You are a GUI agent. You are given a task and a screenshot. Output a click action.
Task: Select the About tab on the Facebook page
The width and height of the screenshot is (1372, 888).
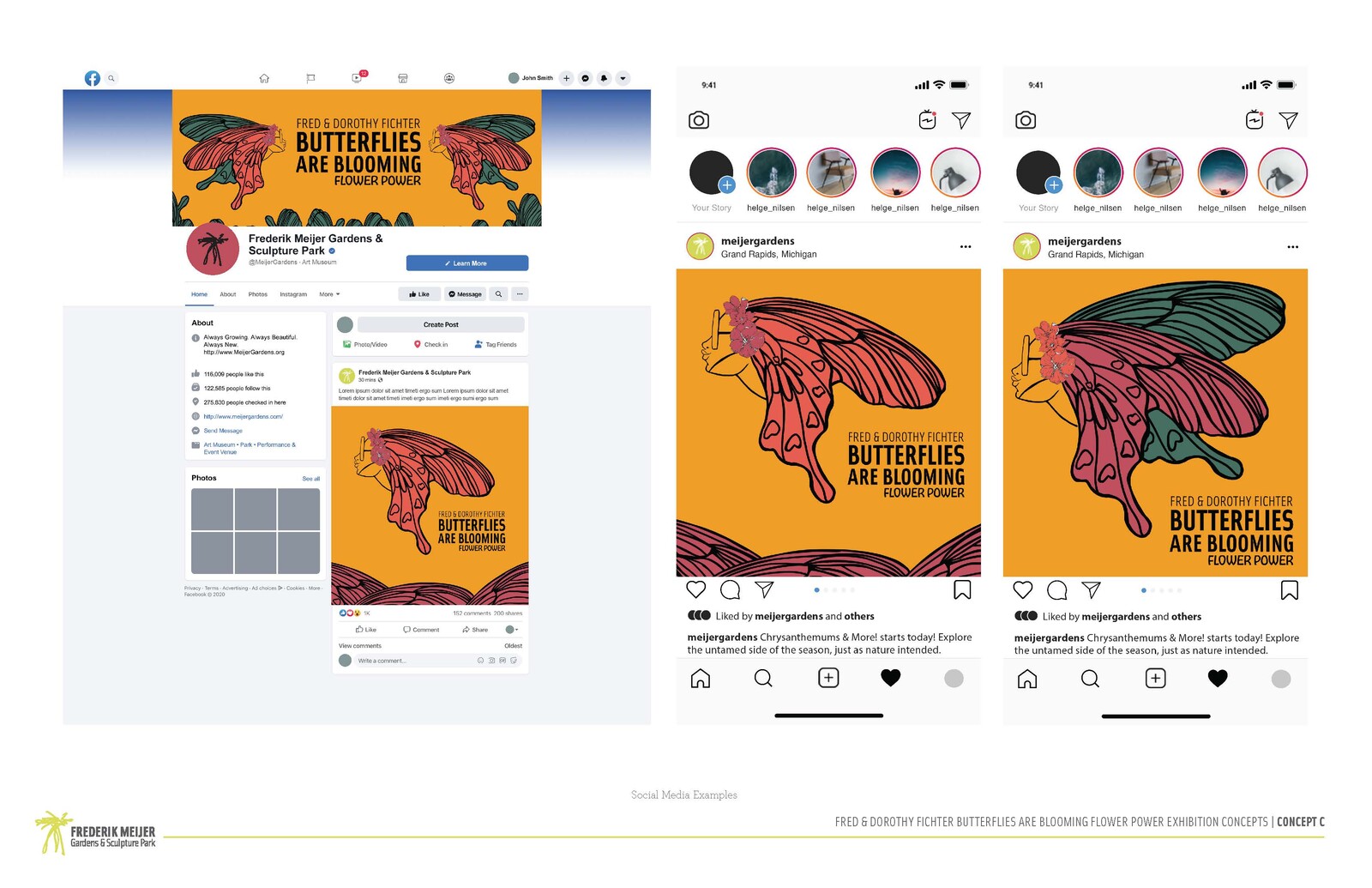pyautogui.click(x=228, y=294)
